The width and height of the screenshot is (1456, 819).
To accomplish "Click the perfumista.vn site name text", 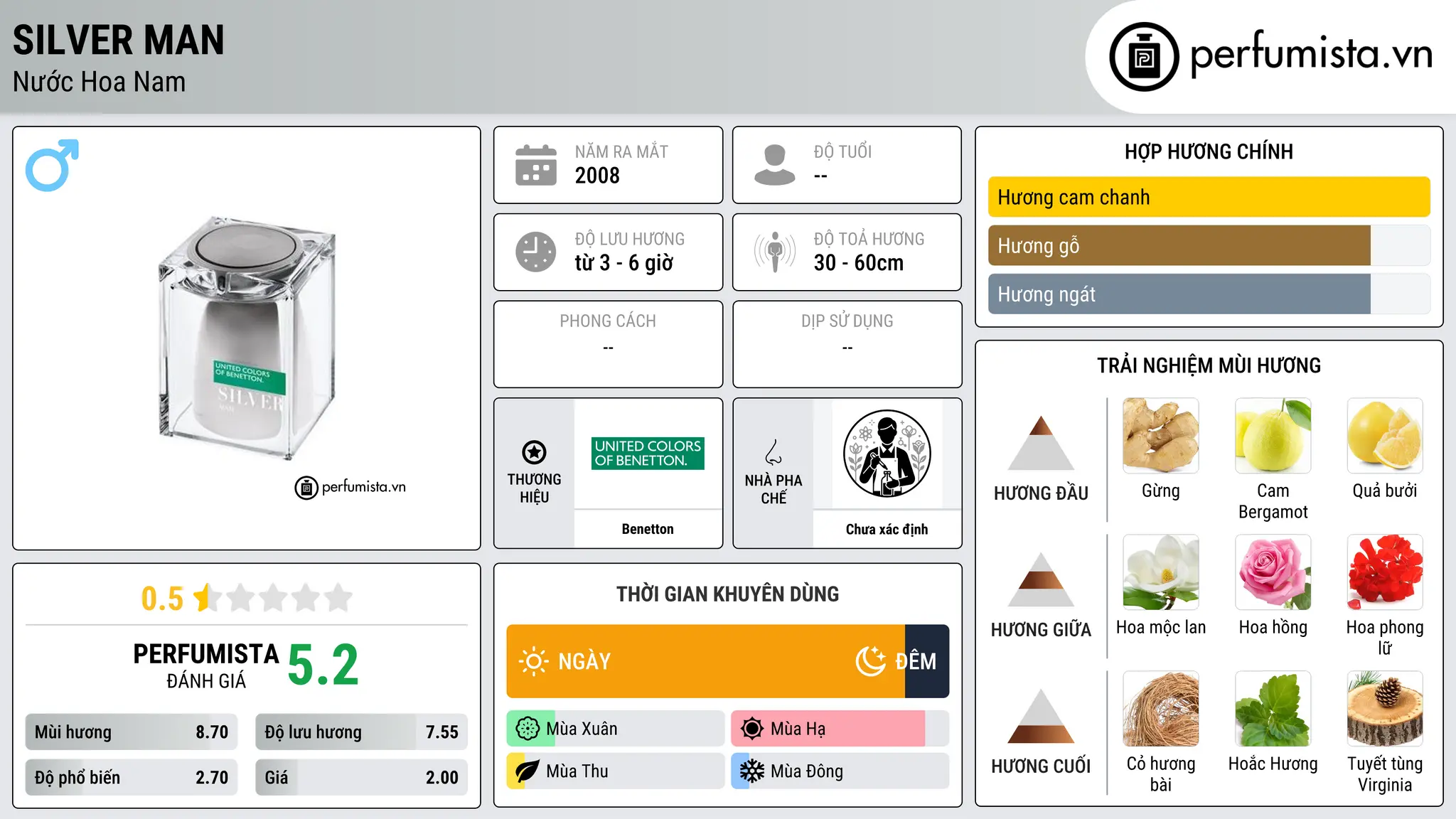I will click(x=1311, y=55).
